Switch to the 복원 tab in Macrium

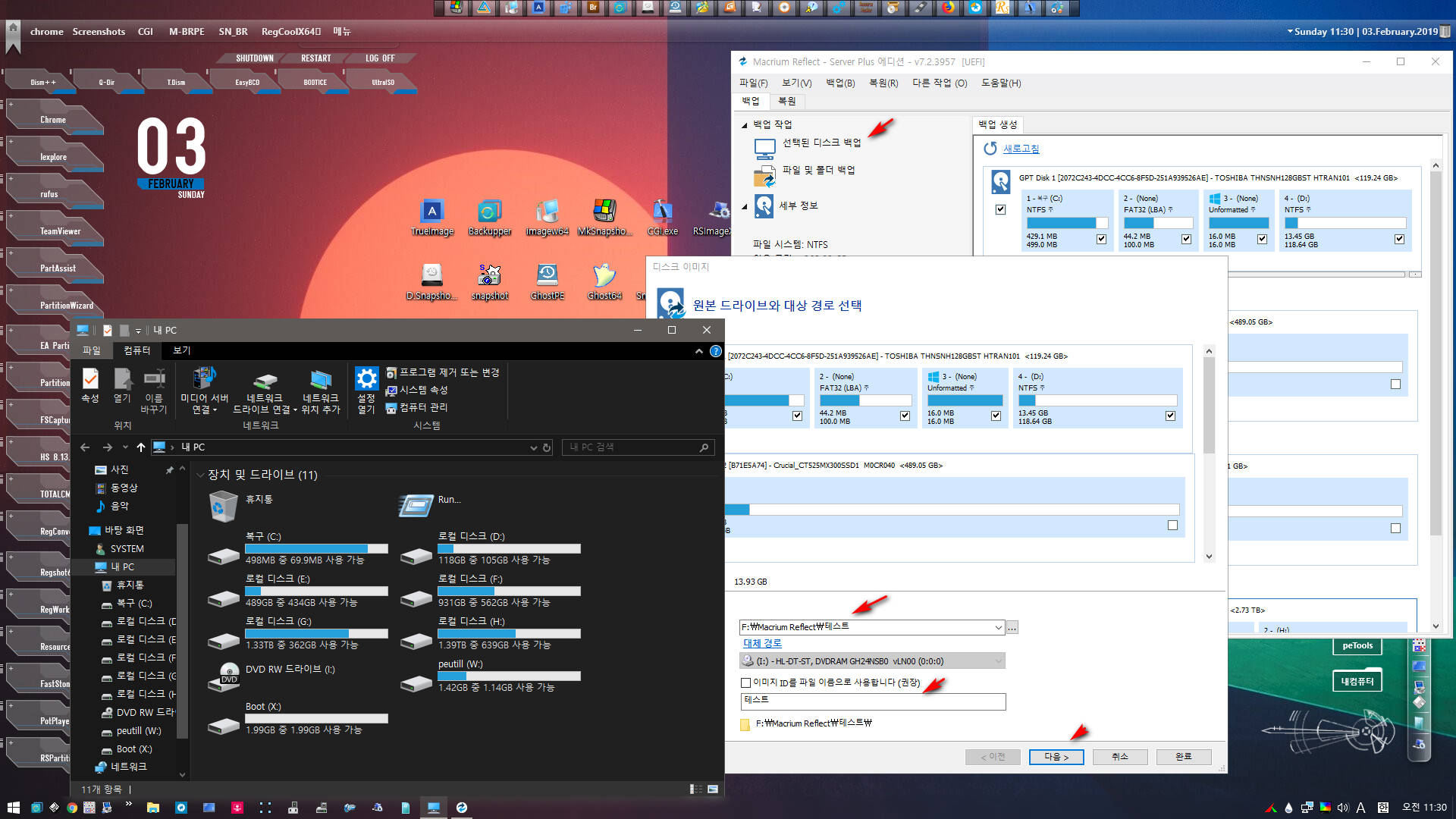pyautogui.click(x=787, y=101)
